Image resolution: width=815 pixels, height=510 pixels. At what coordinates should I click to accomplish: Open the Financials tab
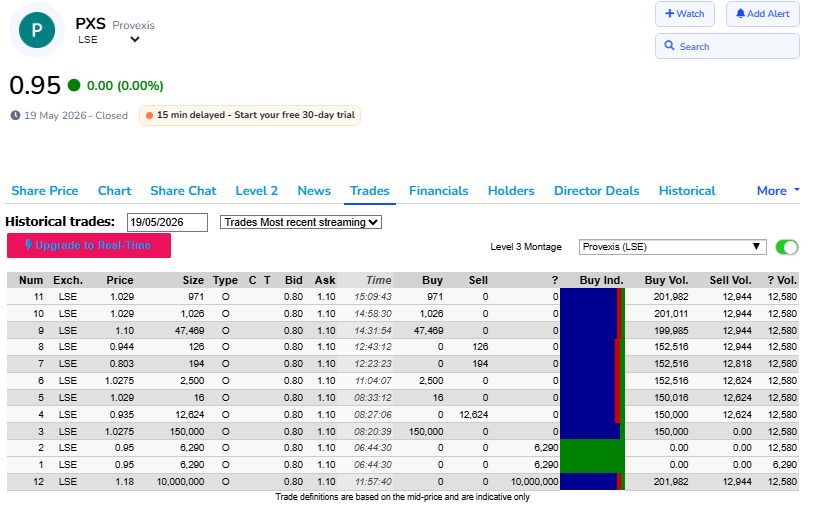(x=439, y=191)
